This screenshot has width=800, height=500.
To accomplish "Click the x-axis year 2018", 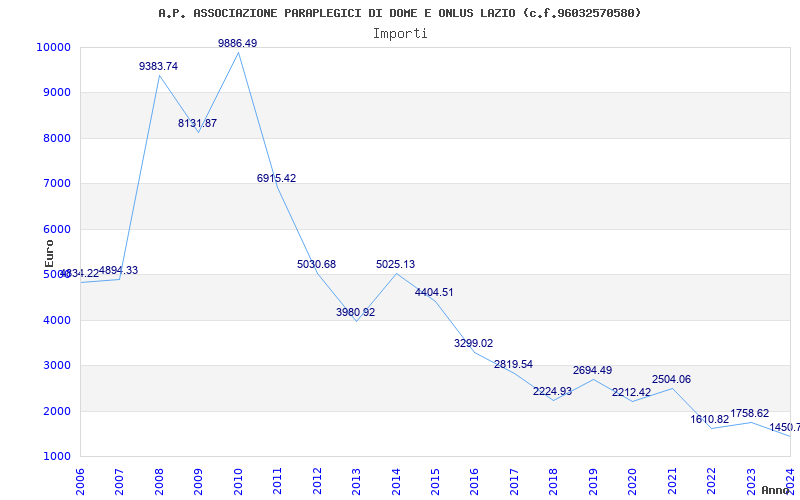I will click(x=554, y=481).
